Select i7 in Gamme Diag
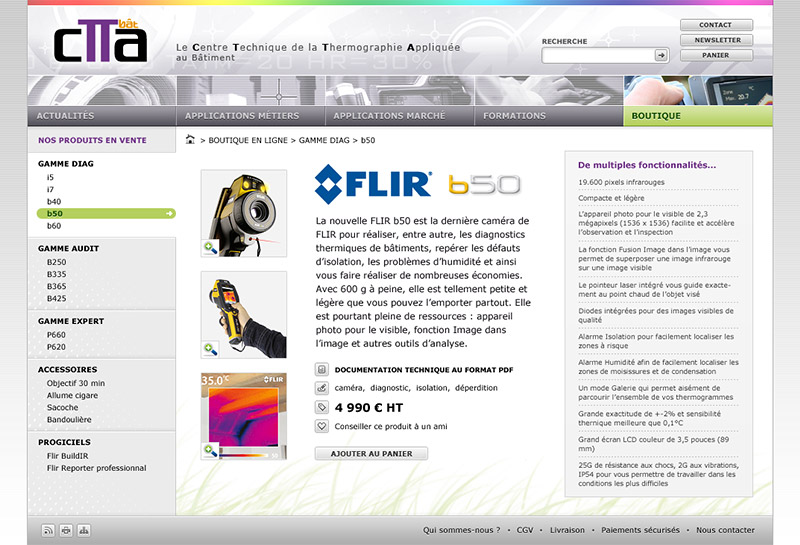800x545 pixels. click(x=50, y=189)
